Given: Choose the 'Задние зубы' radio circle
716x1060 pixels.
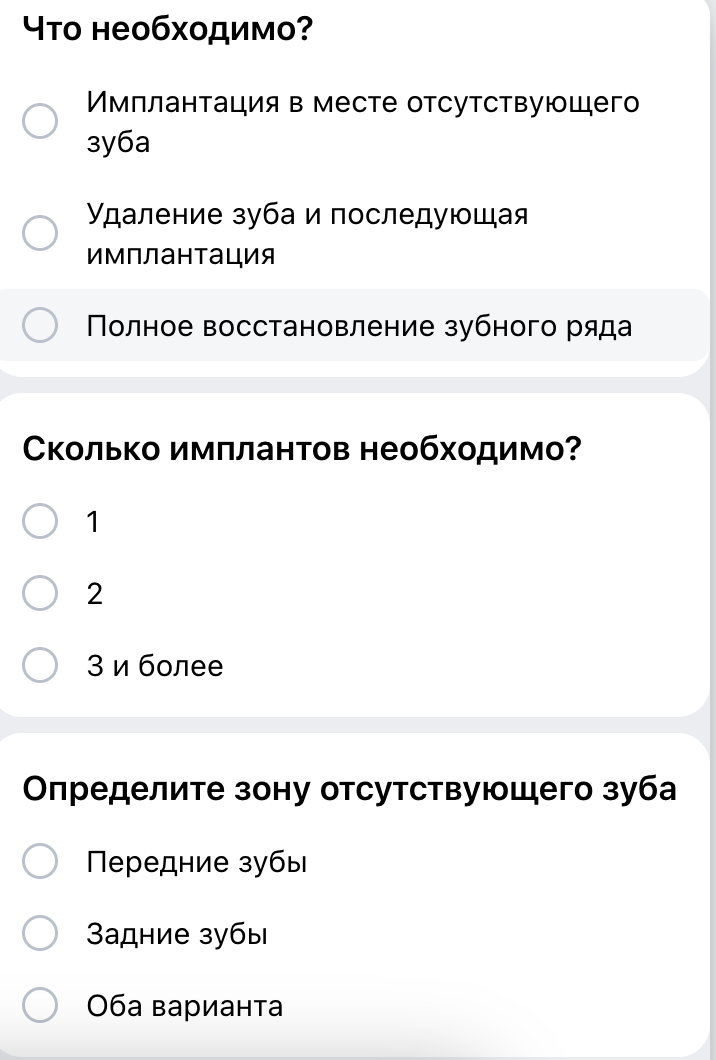Looking at the screenshot, I should coord(40,934).
